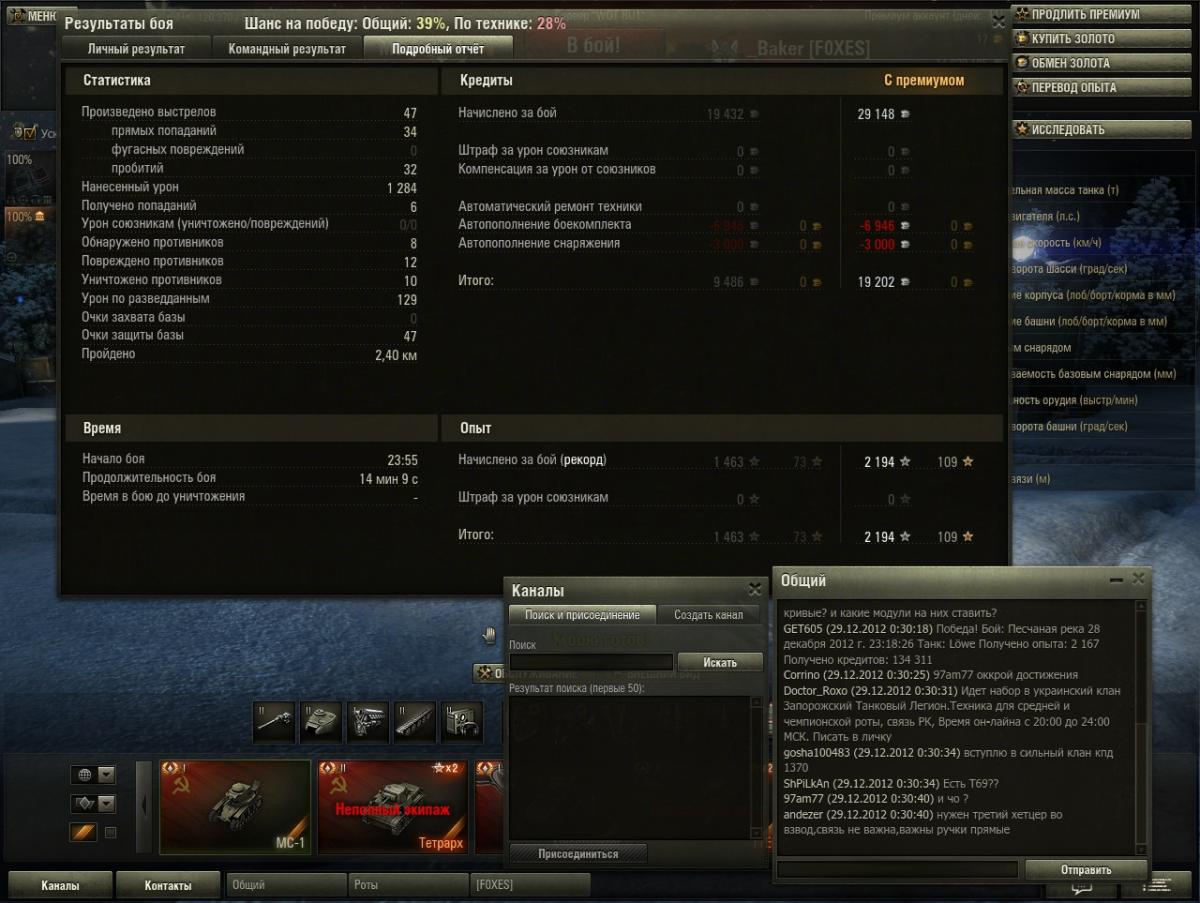
Task: Click Продолжительность боя value 14 мин 9 с
Action: click(x=389, y=479)
